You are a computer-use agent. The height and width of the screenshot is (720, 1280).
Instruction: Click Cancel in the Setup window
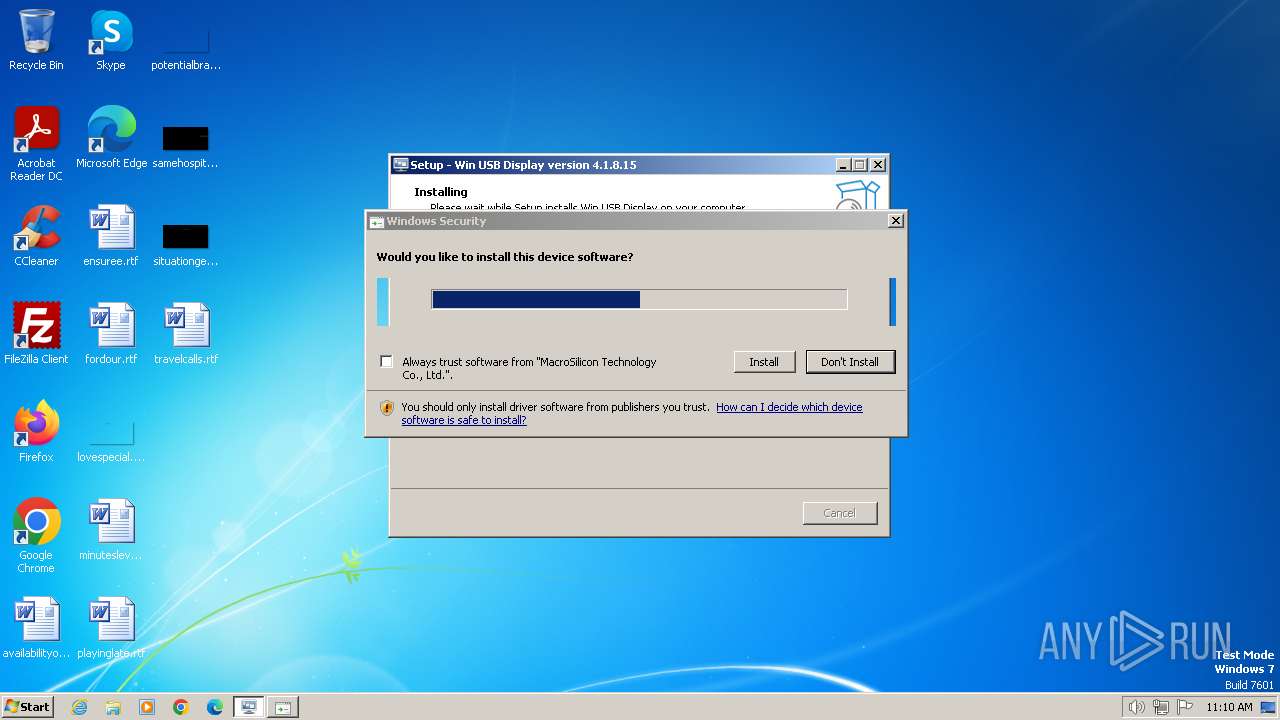tap(839, 513)
